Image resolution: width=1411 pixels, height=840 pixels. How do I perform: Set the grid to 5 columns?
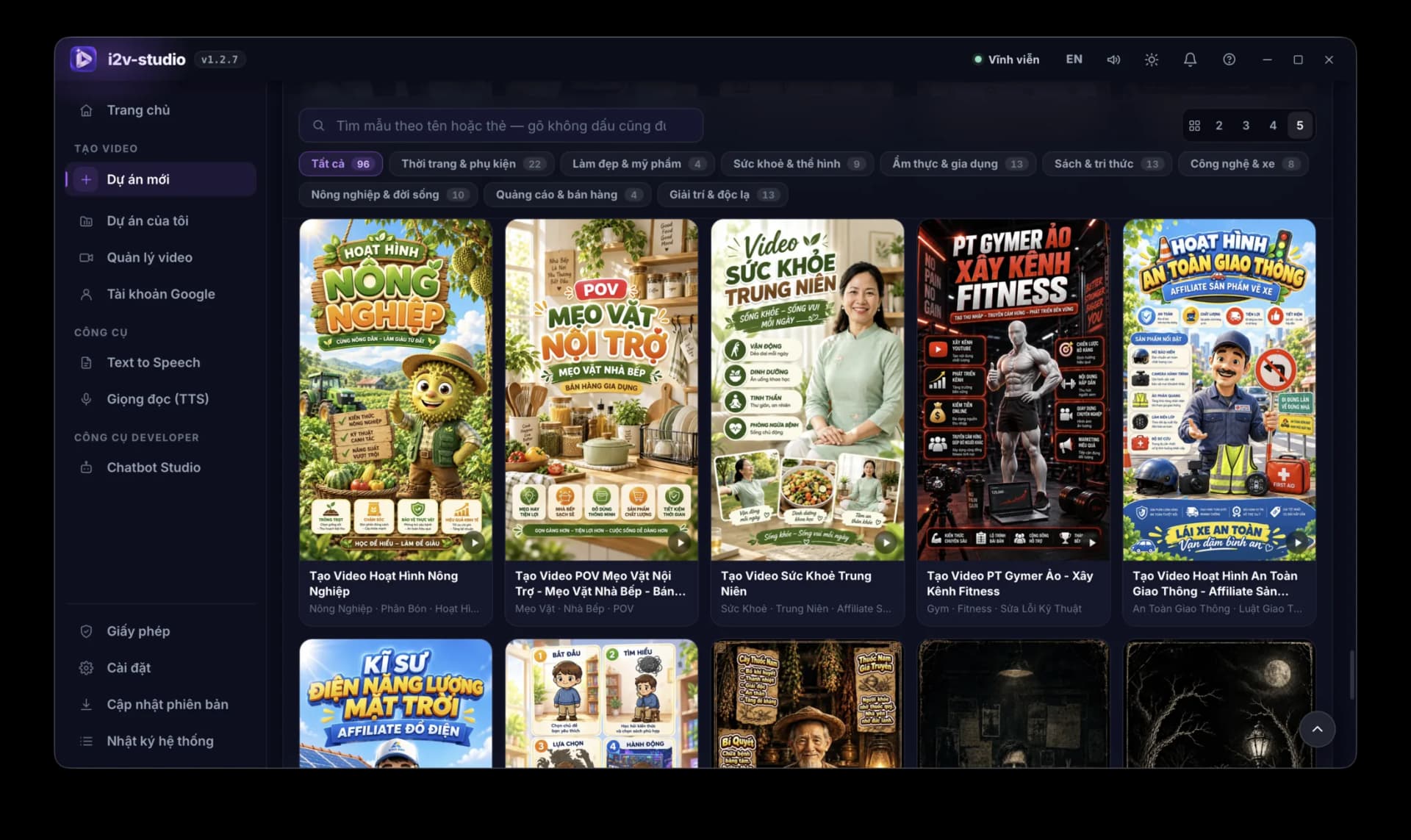point(1299,126)
